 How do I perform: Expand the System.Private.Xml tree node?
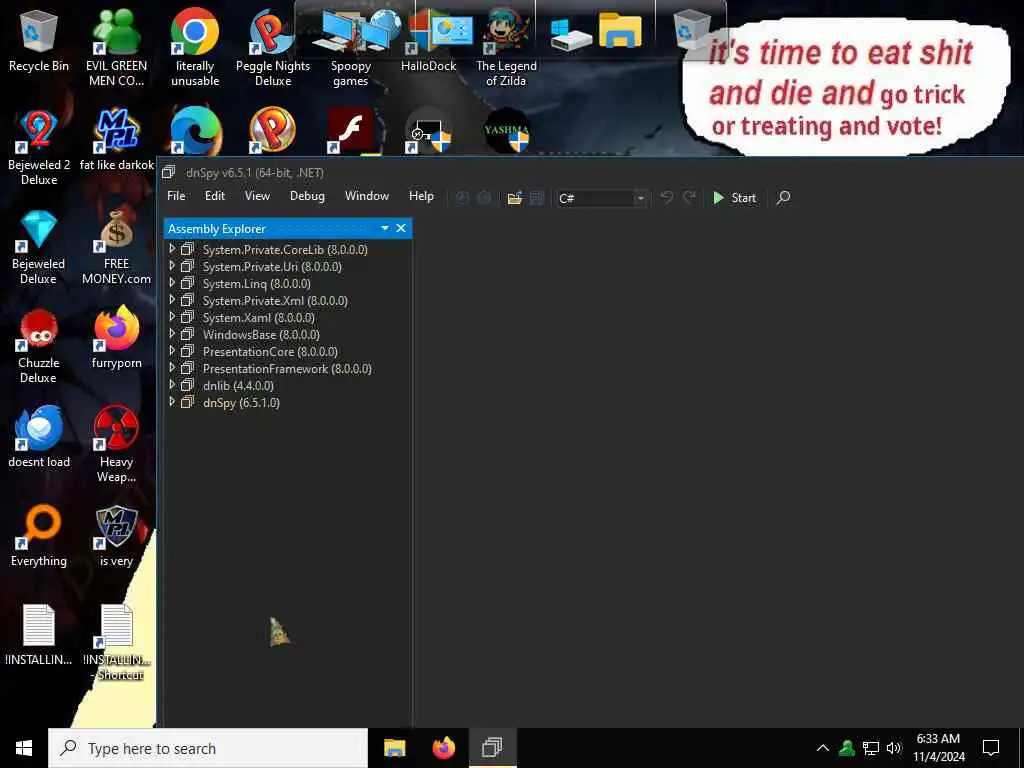pos(172,300)
